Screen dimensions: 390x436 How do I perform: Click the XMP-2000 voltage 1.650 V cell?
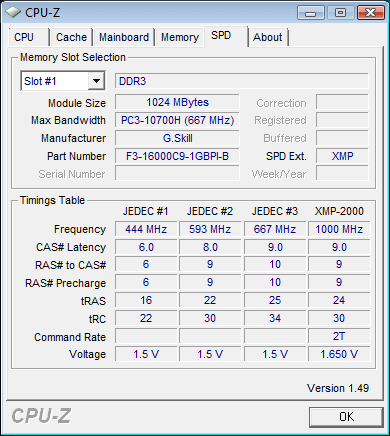pos(339,354)
